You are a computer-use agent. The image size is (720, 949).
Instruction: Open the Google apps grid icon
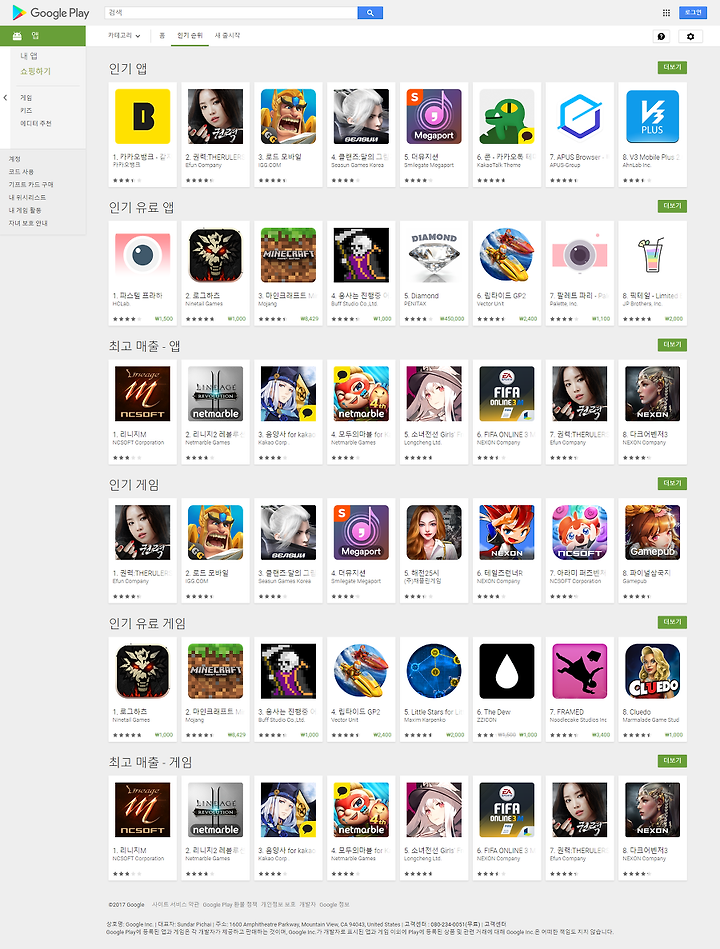(x=666, y=13)
